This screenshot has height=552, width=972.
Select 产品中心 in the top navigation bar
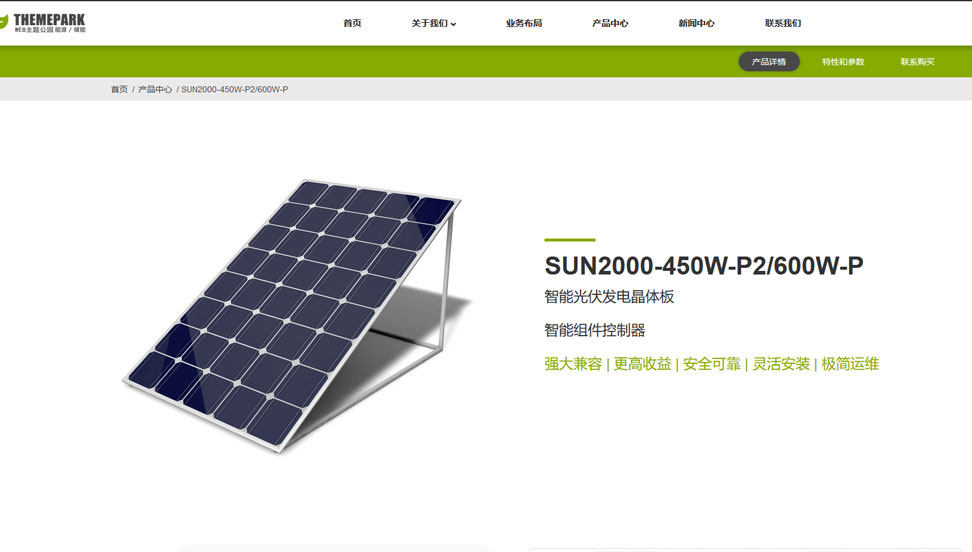click(x=610, y=23)
